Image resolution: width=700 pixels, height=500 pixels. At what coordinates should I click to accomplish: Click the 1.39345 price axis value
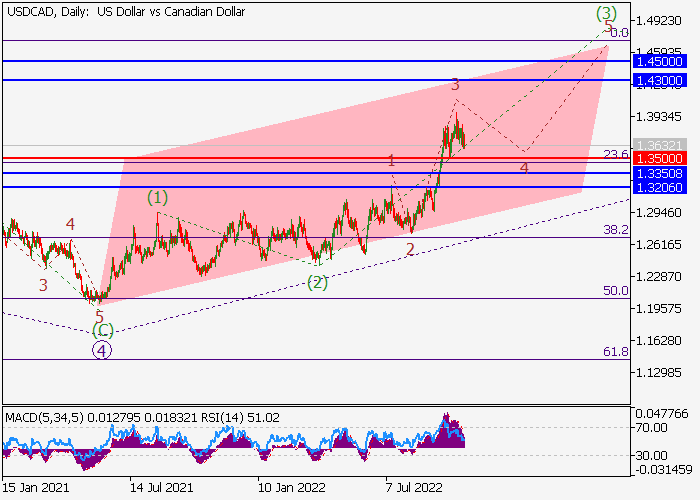click(x=659, y=117)
